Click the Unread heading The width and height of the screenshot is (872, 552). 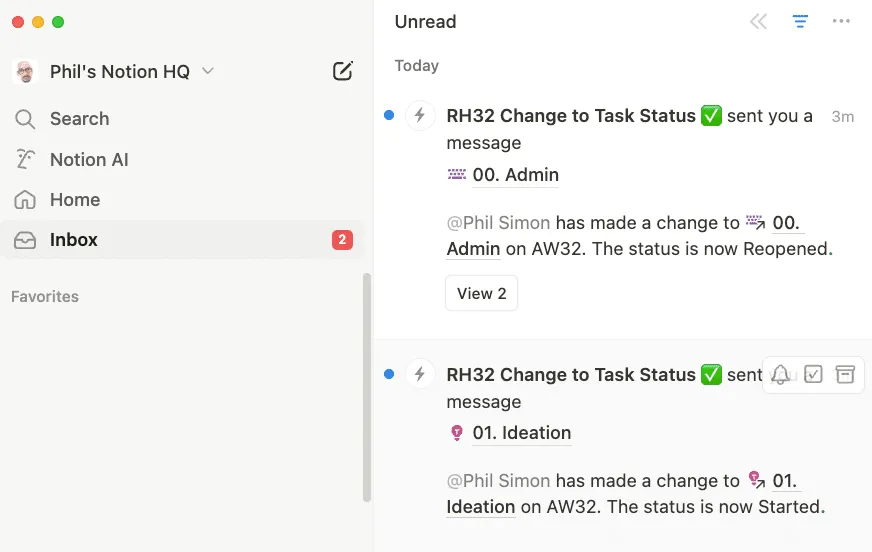pyautogui.click(x=425, y=22)
